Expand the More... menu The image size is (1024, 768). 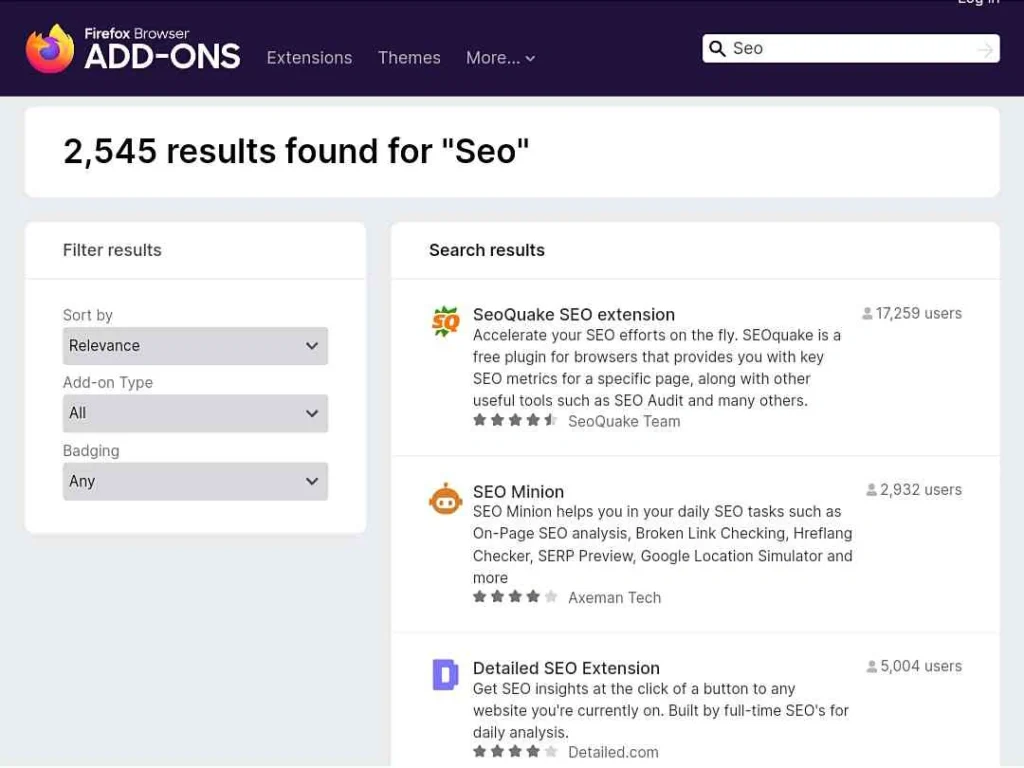(500, 58)
